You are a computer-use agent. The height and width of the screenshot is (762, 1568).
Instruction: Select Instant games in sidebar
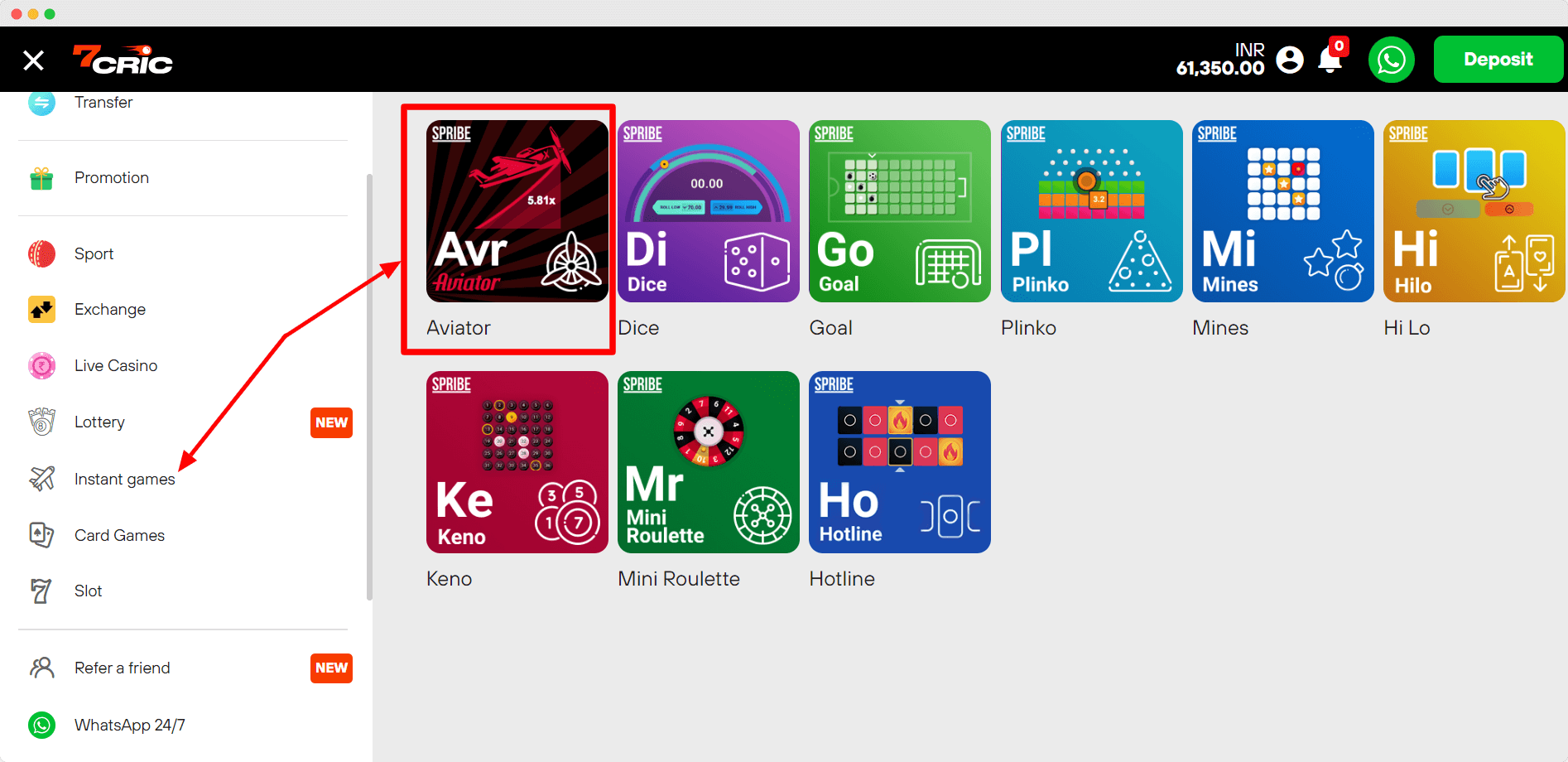click(x=125, y=479)
